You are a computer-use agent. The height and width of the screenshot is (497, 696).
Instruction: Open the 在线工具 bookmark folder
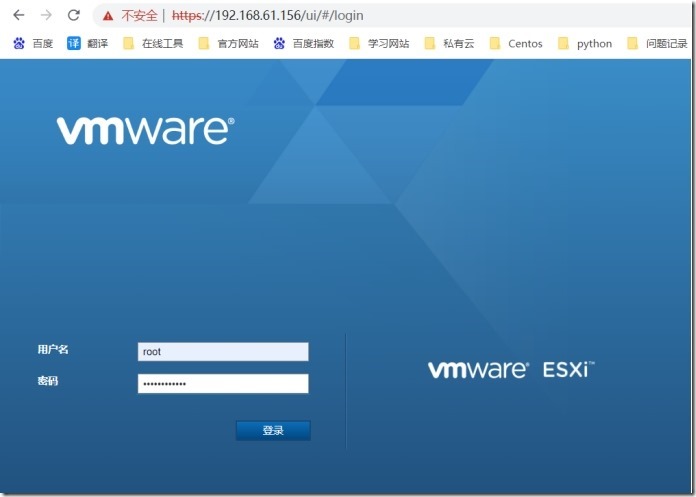[x=153, y=43]
